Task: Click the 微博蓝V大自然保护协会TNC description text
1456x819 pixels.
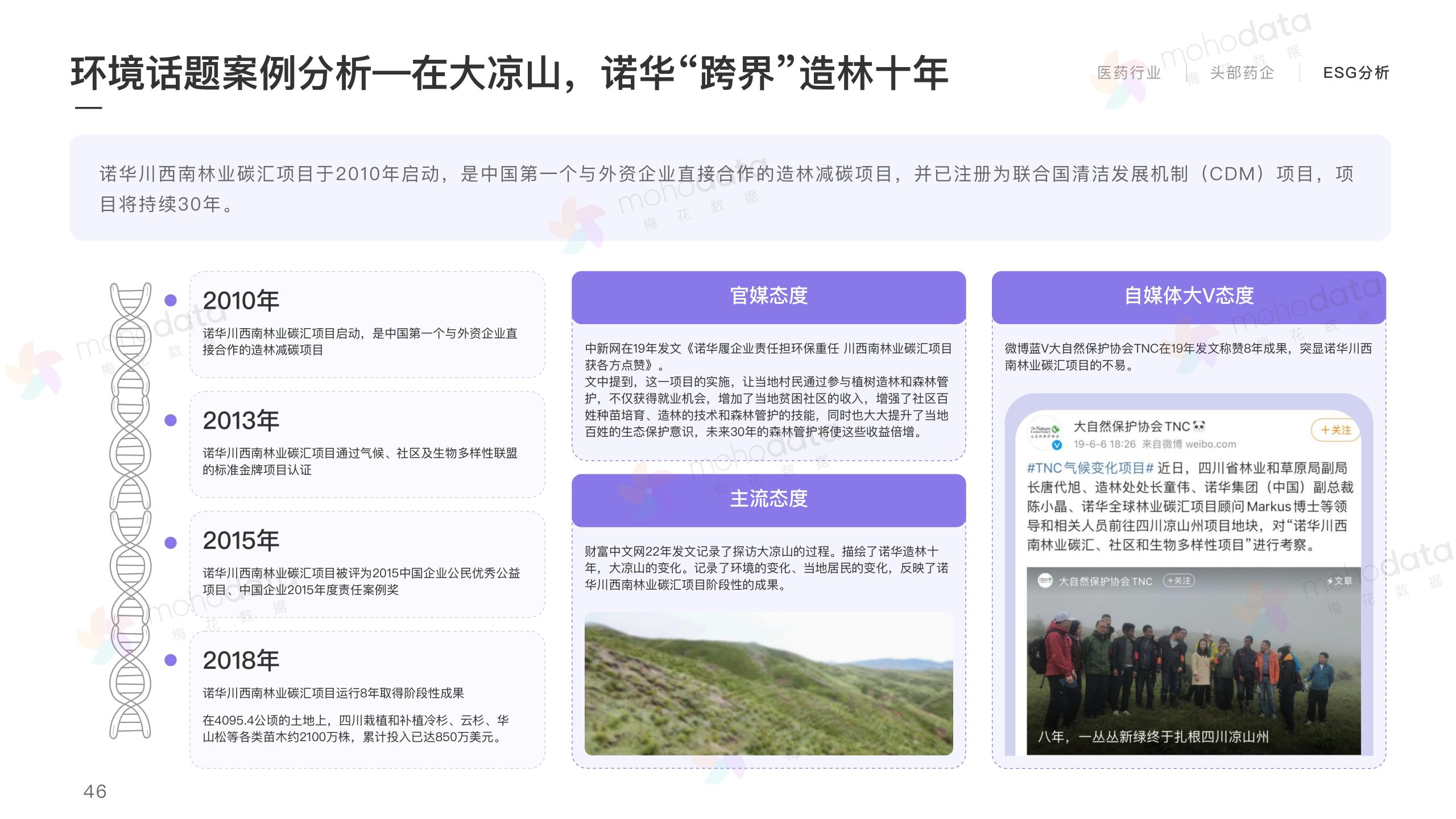Action: (1188, 357)
